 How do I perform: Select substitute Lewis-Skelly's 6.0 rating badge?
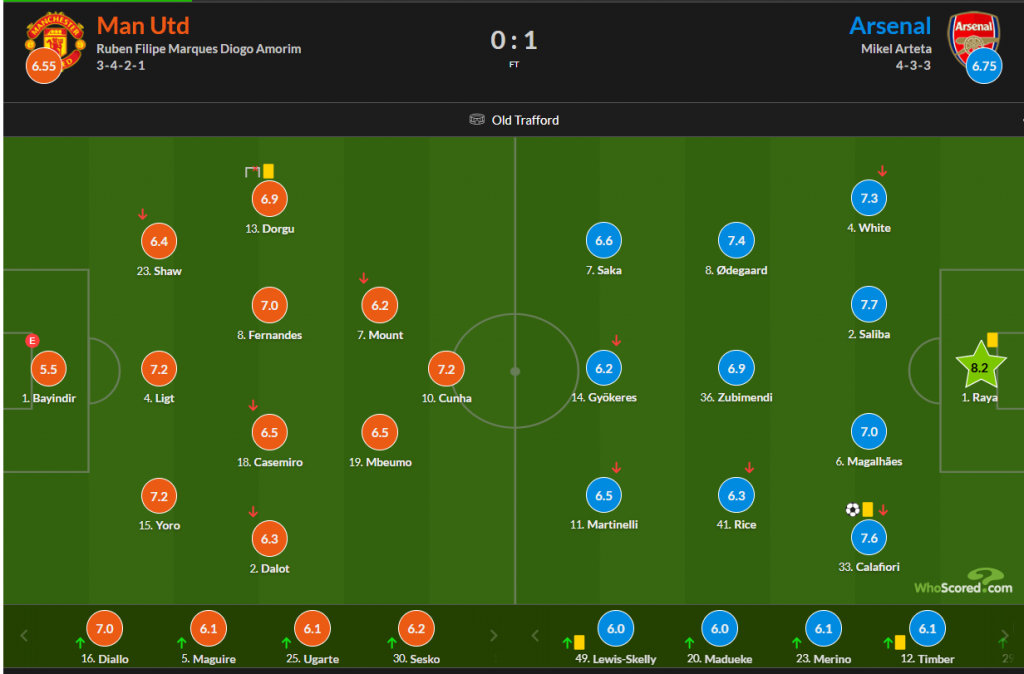[616, 628]
